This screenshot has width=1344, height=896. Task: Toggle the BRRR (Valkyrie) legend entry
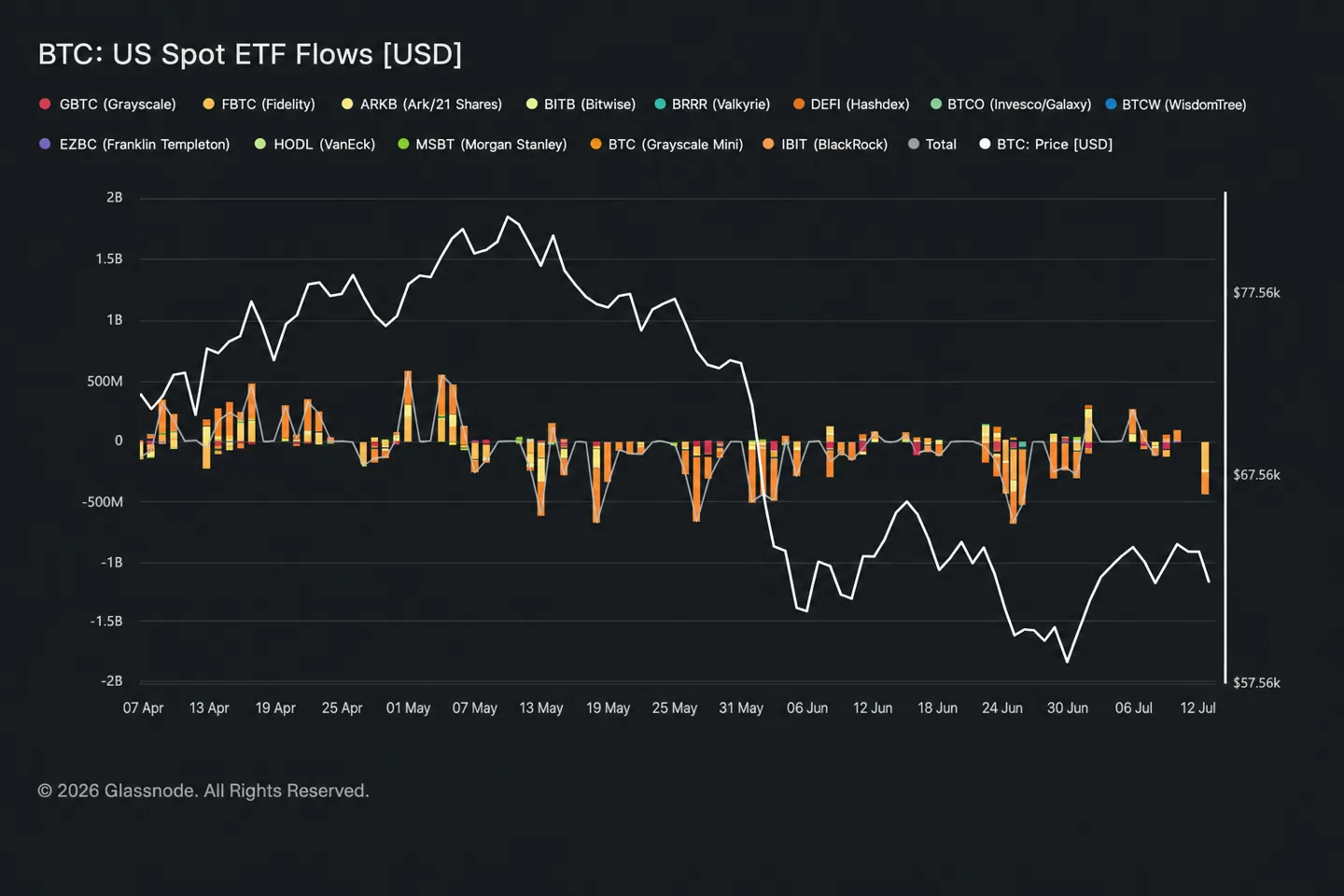click(x=712, y=105)
